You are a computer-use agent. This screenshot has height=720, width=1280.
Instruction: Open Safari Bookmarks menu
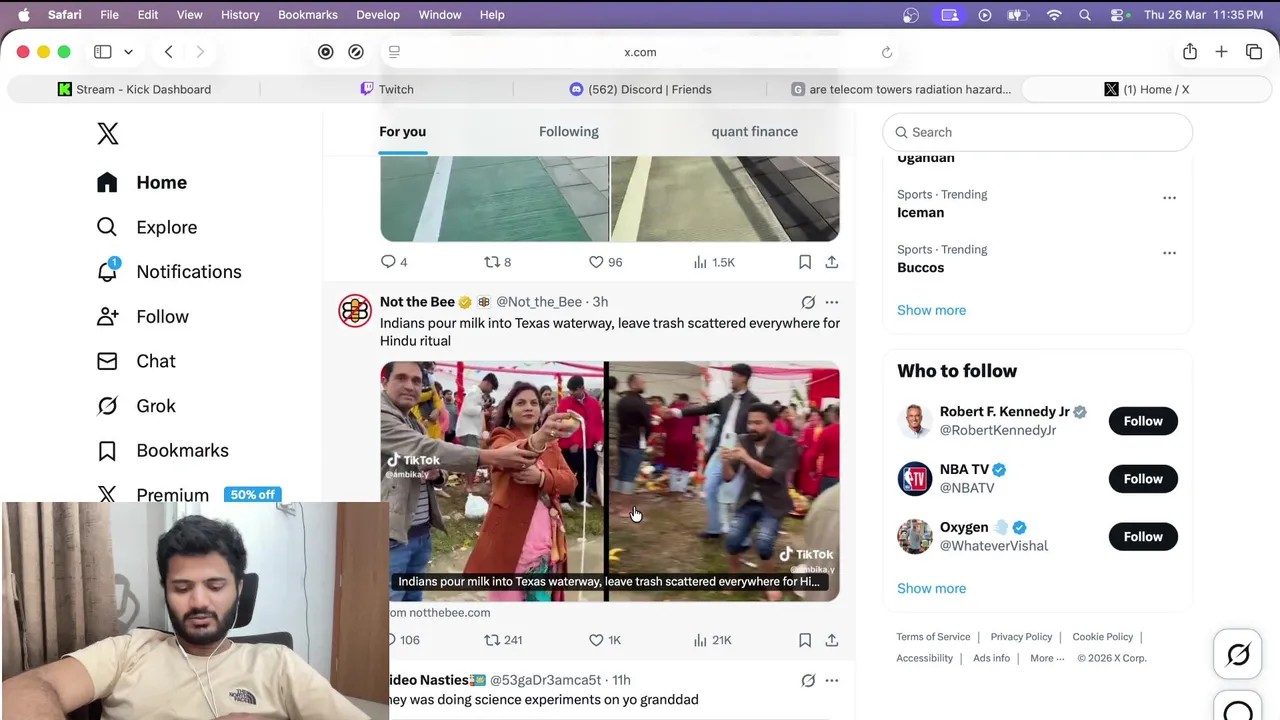pos(308,15)
